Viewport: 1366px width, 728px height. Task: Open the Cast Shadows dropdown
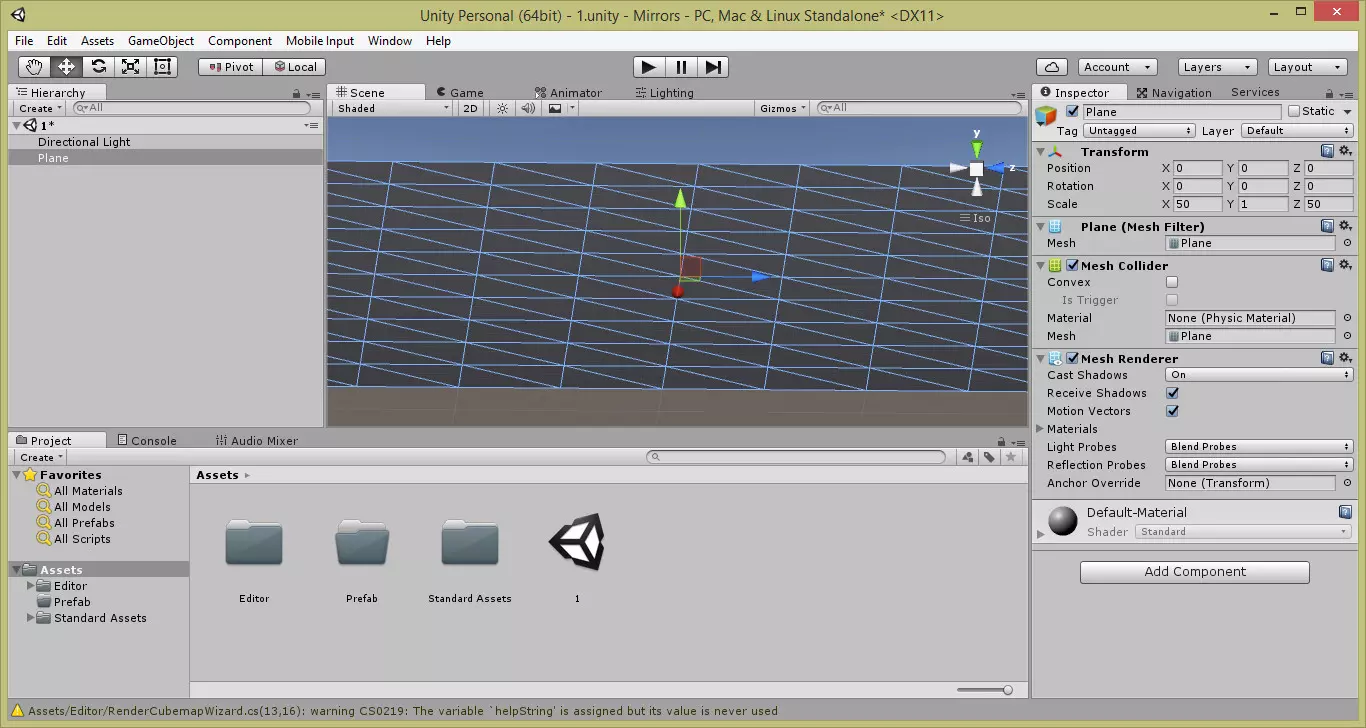[1259, 376]
